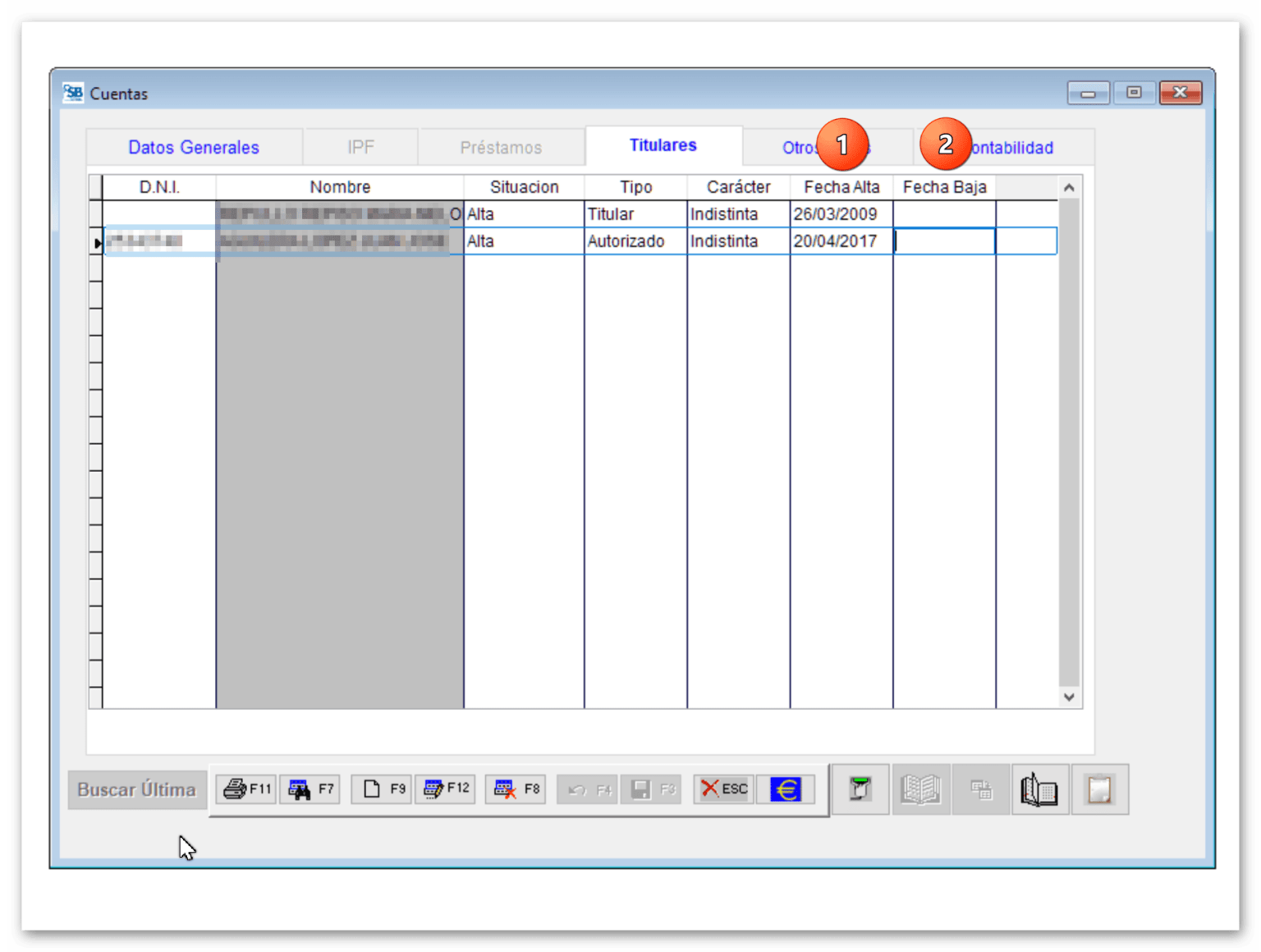Screen dimensions: 1261x952
Task: Click the blue euro currency icon
Action: [x=786, y=790]
